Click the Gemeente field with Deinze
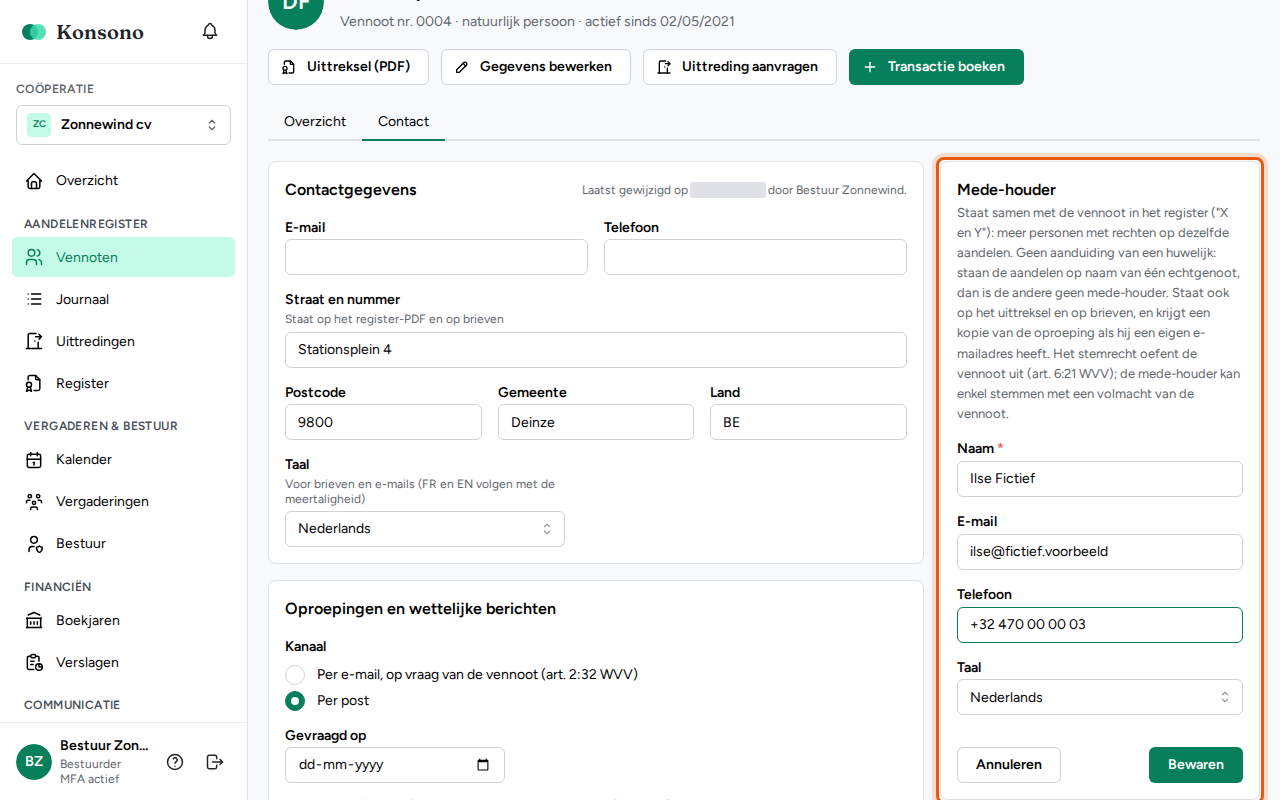This screenshot has height=800, width=1280. point(596,422)
